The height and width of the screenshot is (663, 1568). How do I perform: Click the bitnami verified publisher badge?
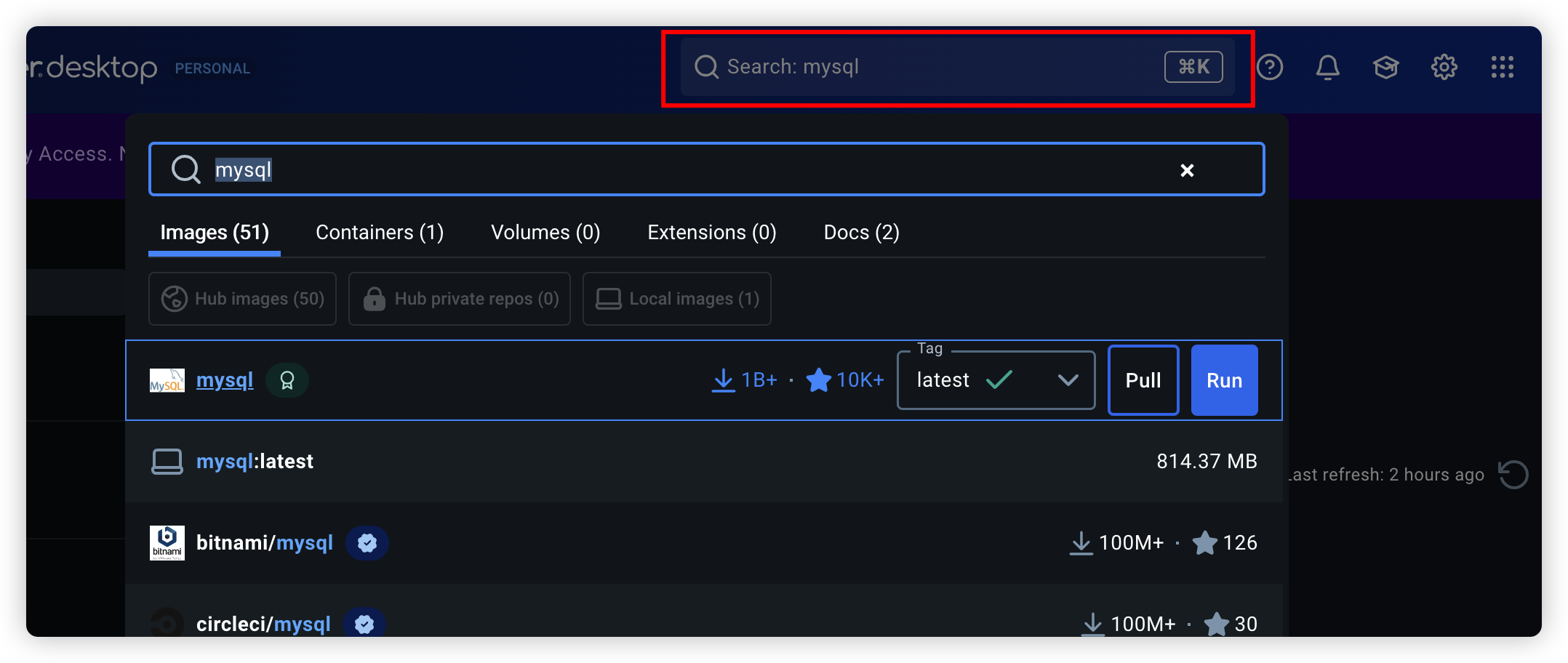[x=367, y=543]
